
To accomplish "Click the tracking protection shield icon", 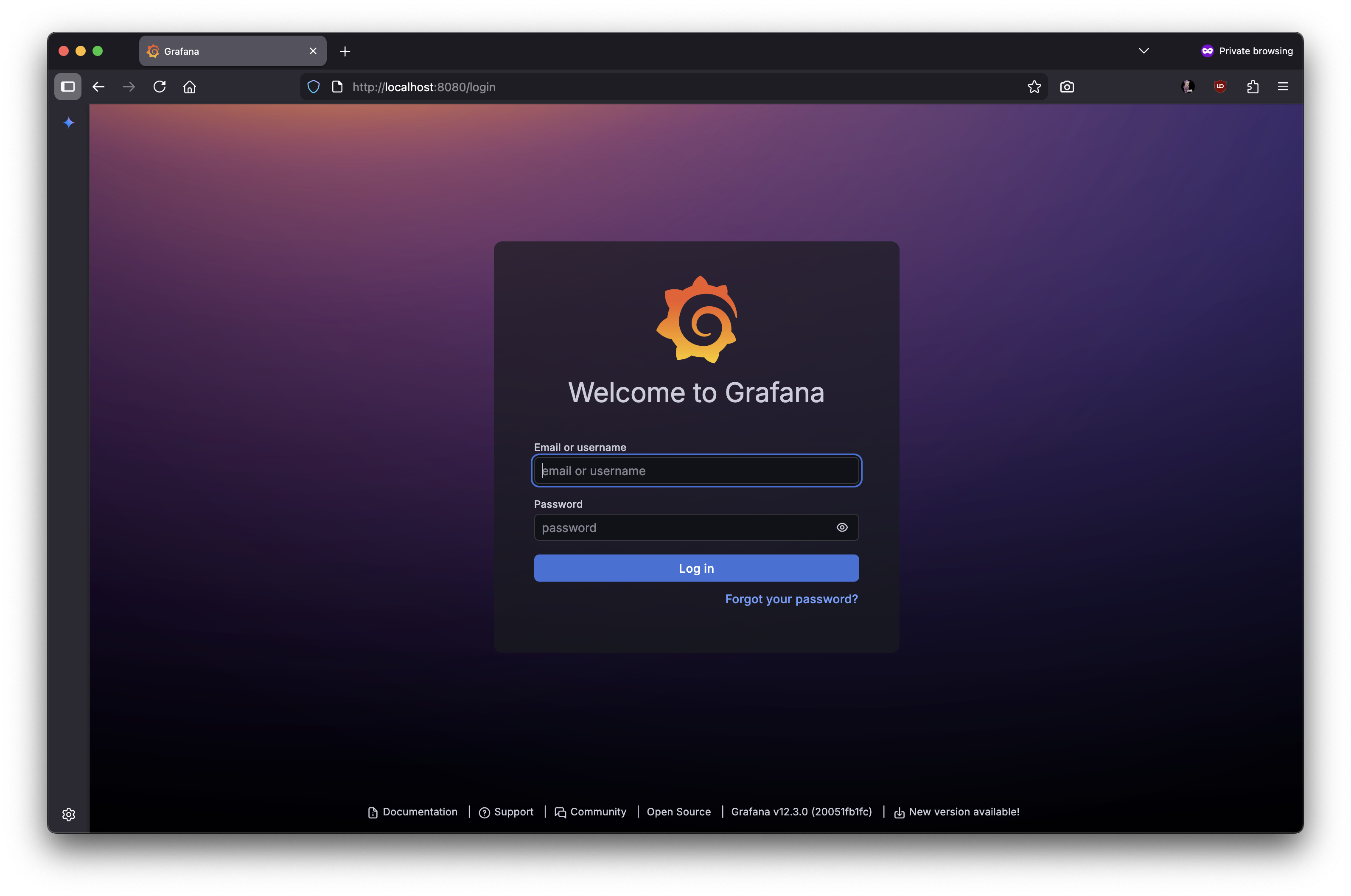I will pos(313,87).
